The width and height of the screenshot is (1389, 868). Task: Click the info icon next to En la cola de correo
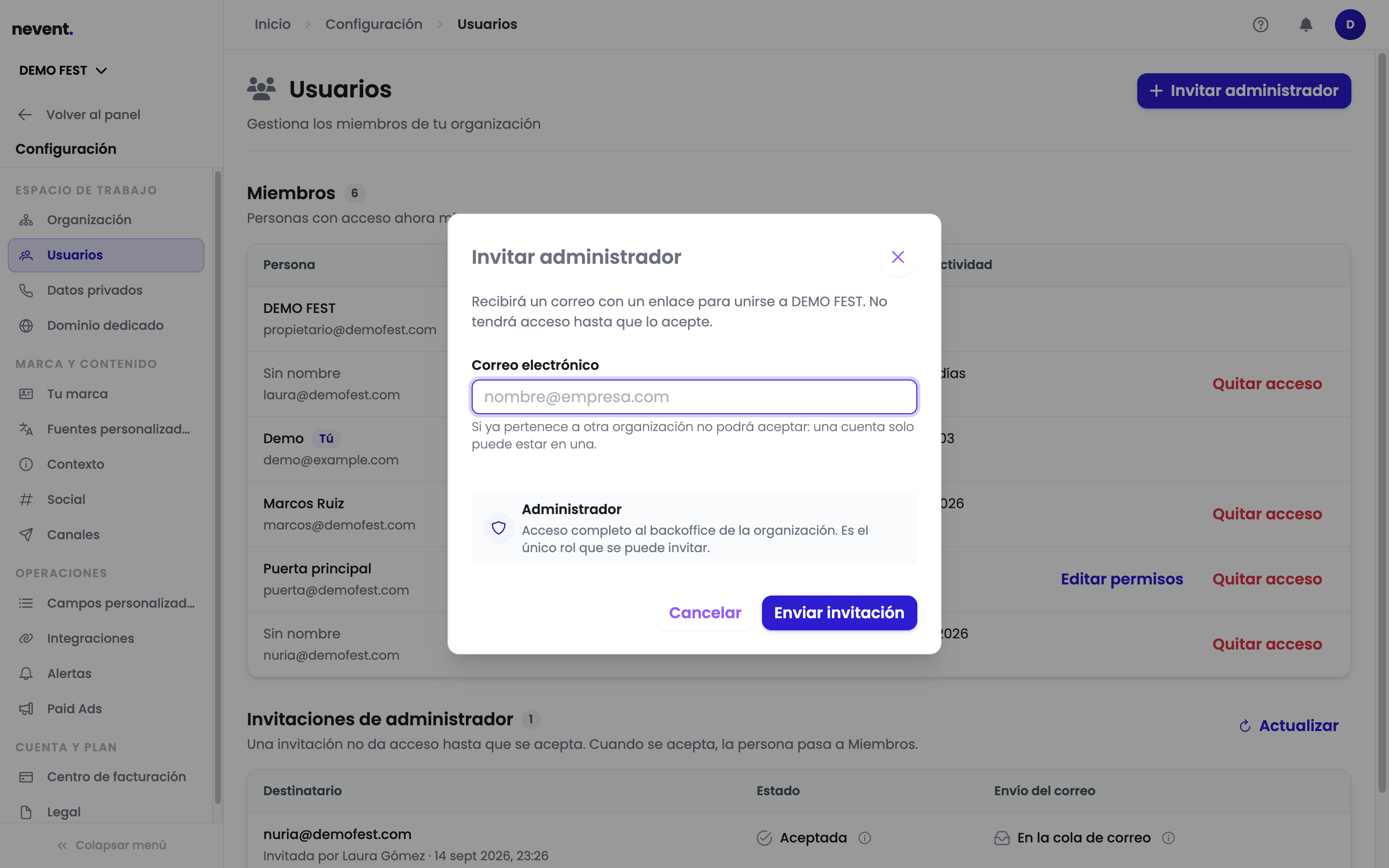point(1168,838)
